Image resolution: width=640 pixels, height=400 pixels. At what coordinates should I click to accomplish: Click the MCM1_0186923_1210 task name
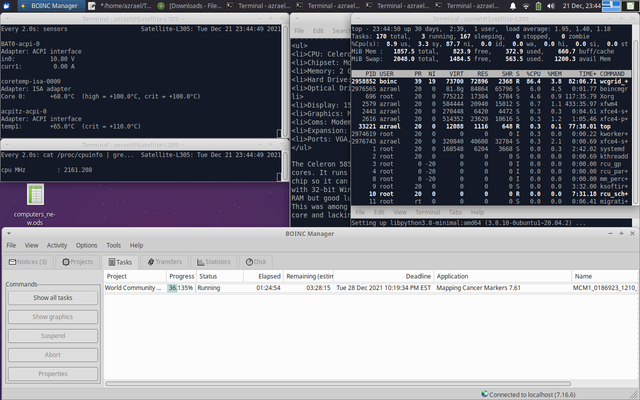point(605,288)
